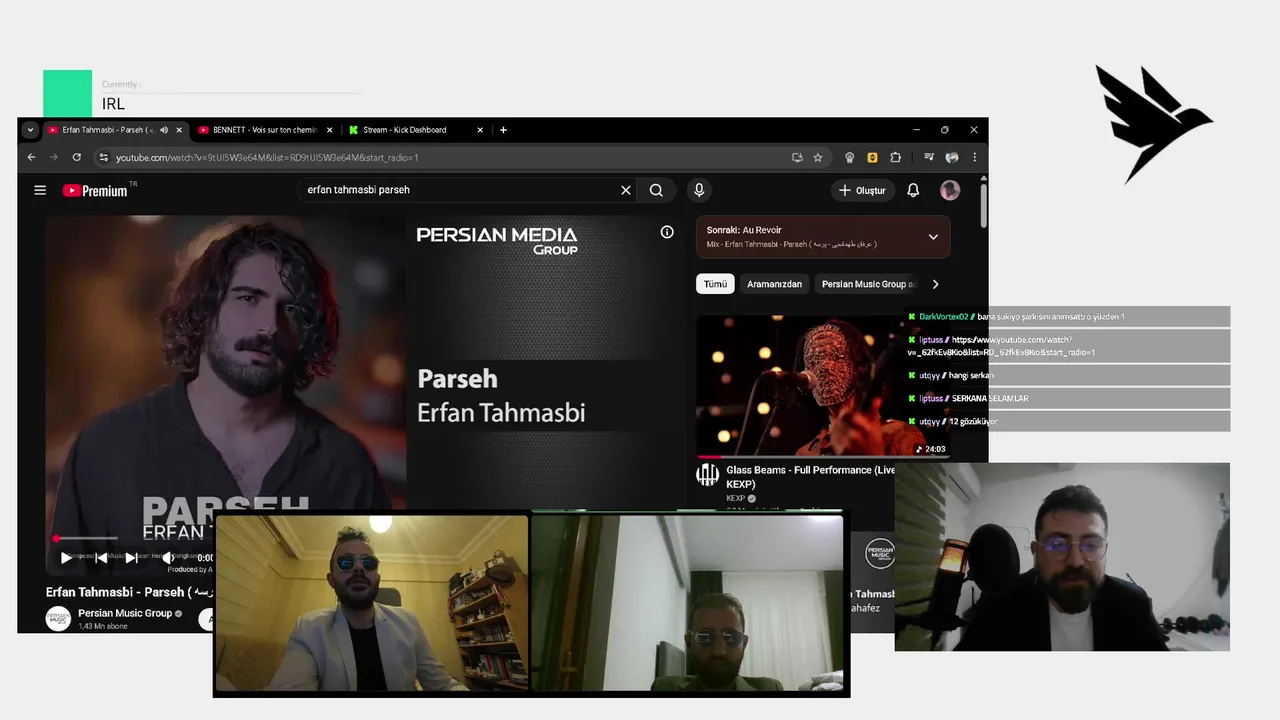
Task: Open the YouTube notifications bell
Action: point(913,190)
